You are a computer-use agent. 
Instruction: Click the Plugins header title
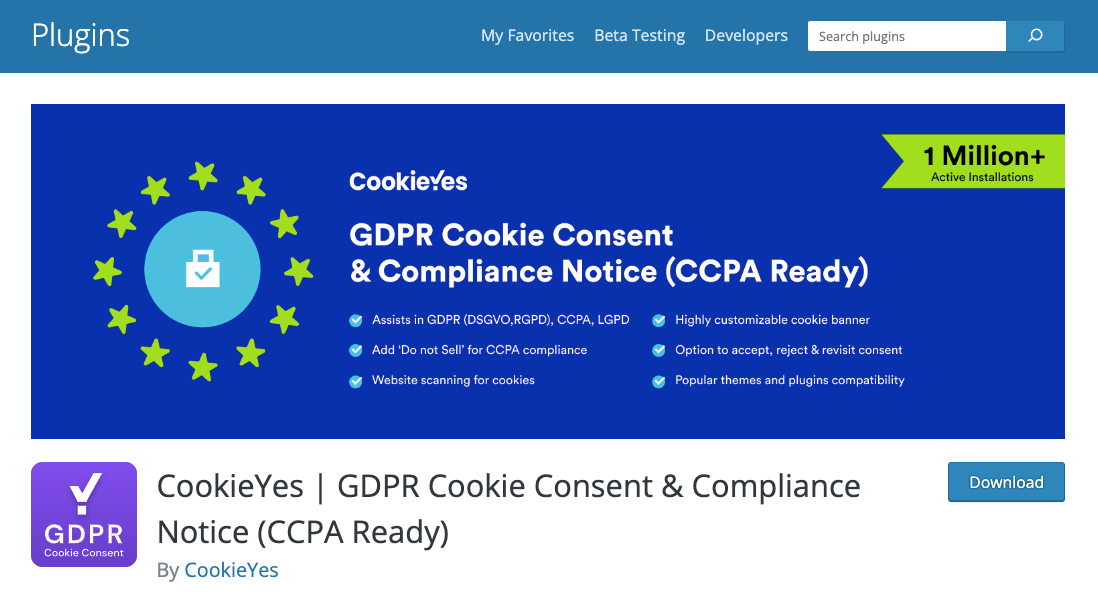81,36
